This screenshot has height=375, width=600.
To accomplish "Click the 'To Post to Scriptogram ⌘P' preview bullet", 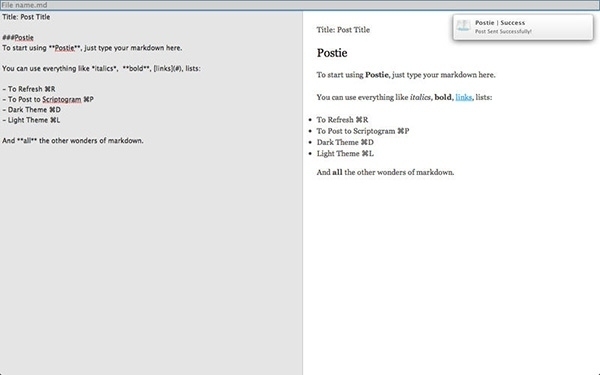I will pyautogui.click(x=363, y=131).
